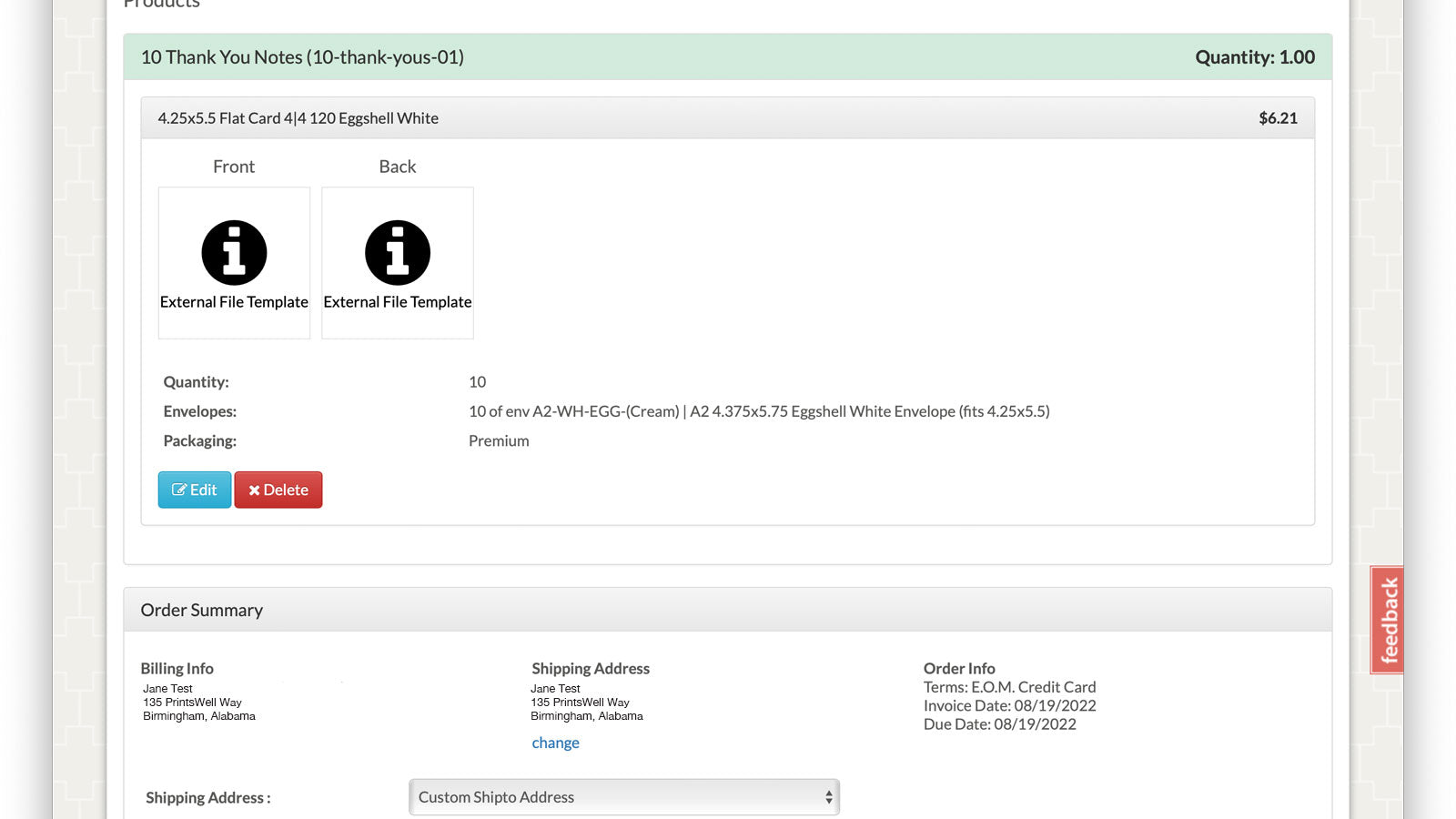This screenshot has height=819, width=1456.
Task: Click the Billing Info heading
Action: pos(177,669)
